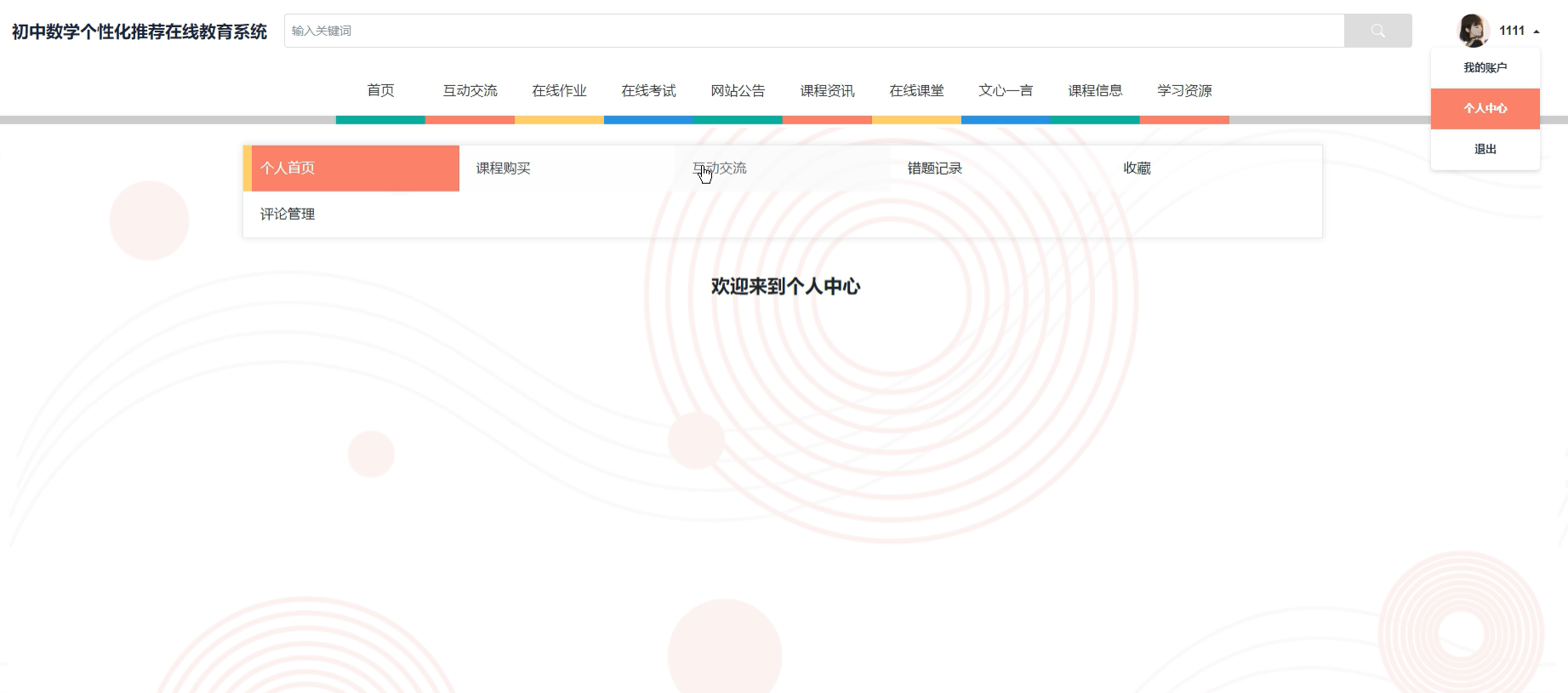Open 学习资源 navigation tab
This screenshot has height=693, width=1568.
pyautogui.click(x=1184, y=90)
